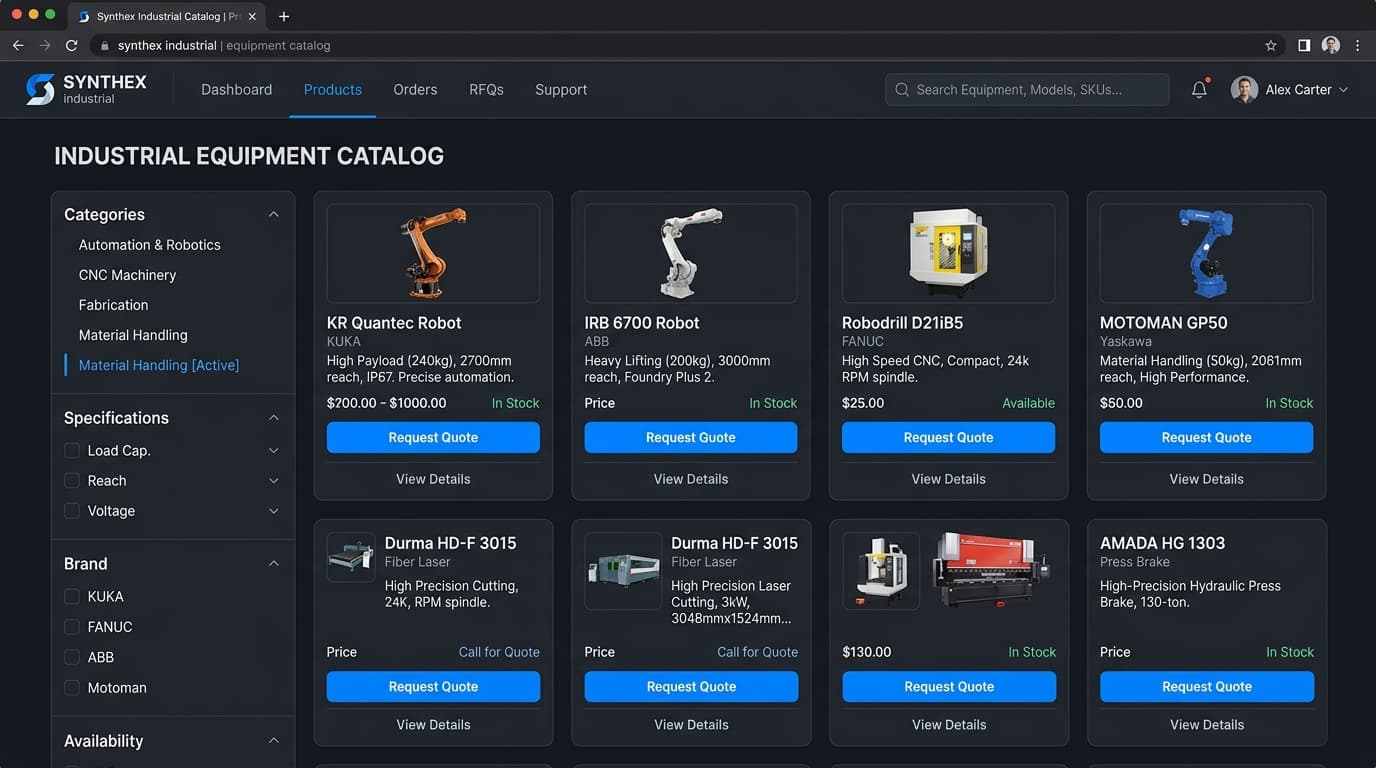Filter by Motoman brand checkbox
This screenshot has height=768, width=1376.
pos(72,688)
